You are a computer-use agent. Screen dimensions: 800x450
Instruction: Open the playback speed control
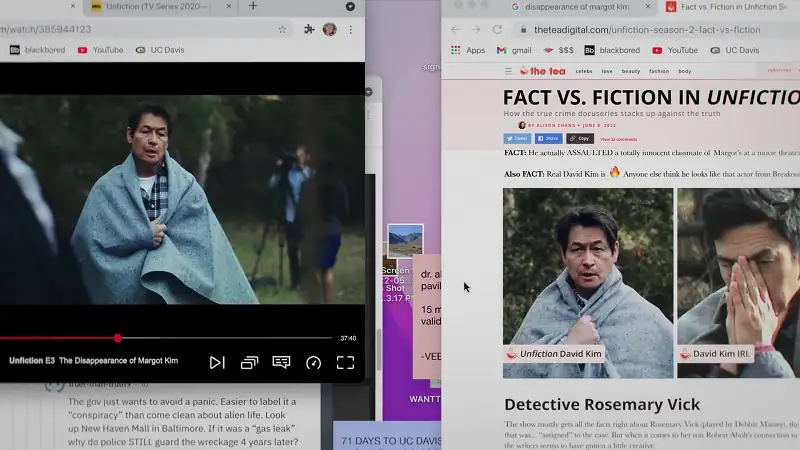[x=313, y=362]
